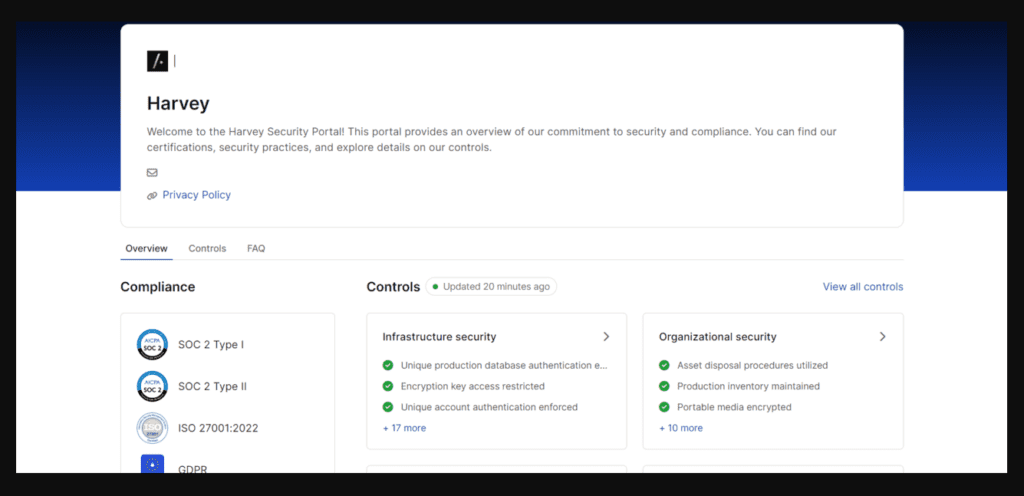1024x496 pixels.
Task: Click Encryption key access restricted text
Action: point(473,386)
